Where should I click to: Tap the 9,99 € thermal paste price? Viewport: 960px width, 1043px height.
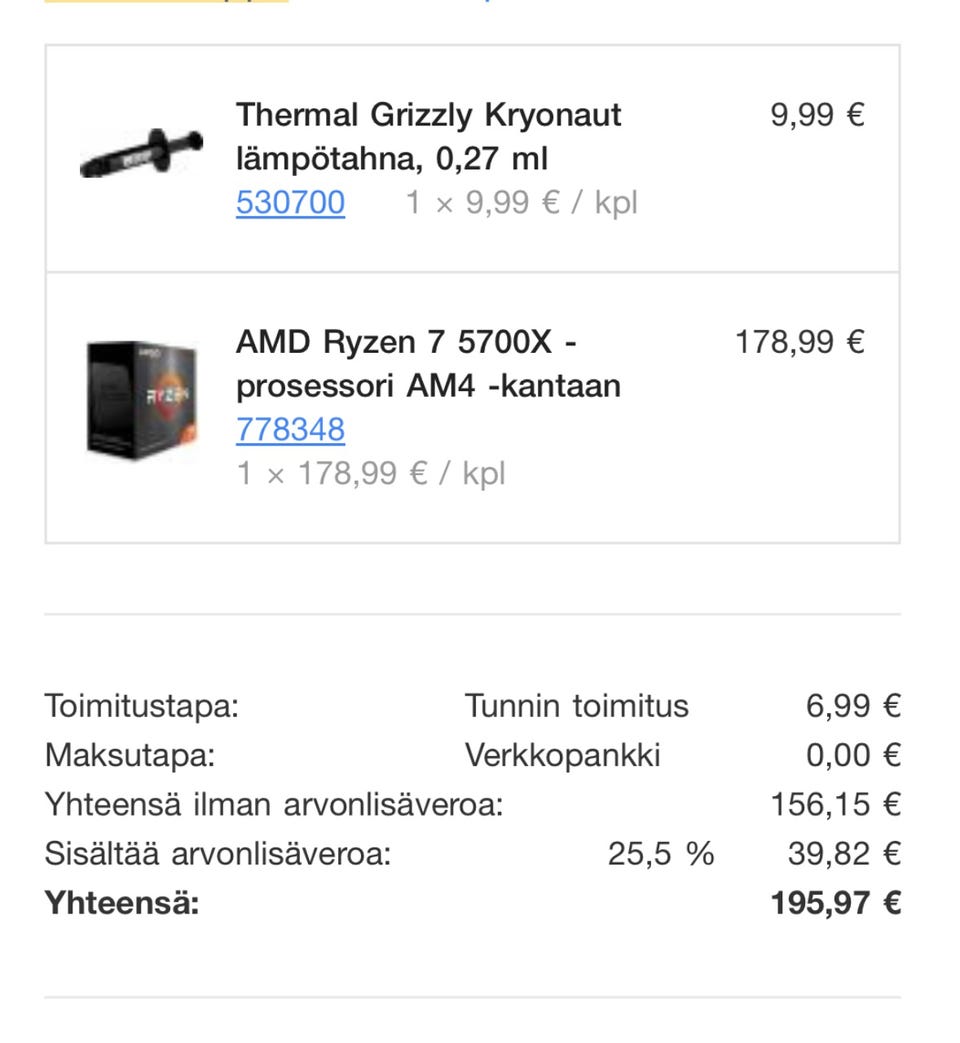click(817, 115)
